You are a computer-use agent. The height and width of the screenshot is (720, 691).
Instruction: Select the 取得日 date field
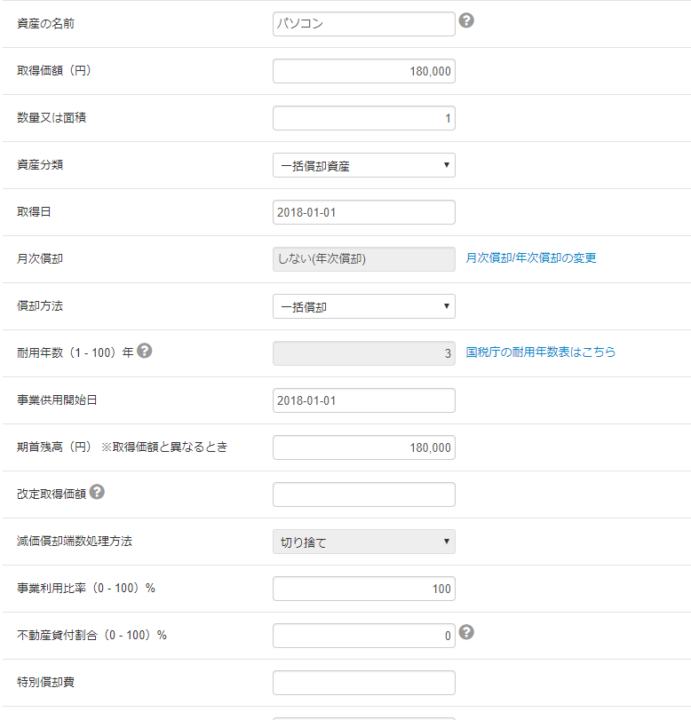coord(364,212)
